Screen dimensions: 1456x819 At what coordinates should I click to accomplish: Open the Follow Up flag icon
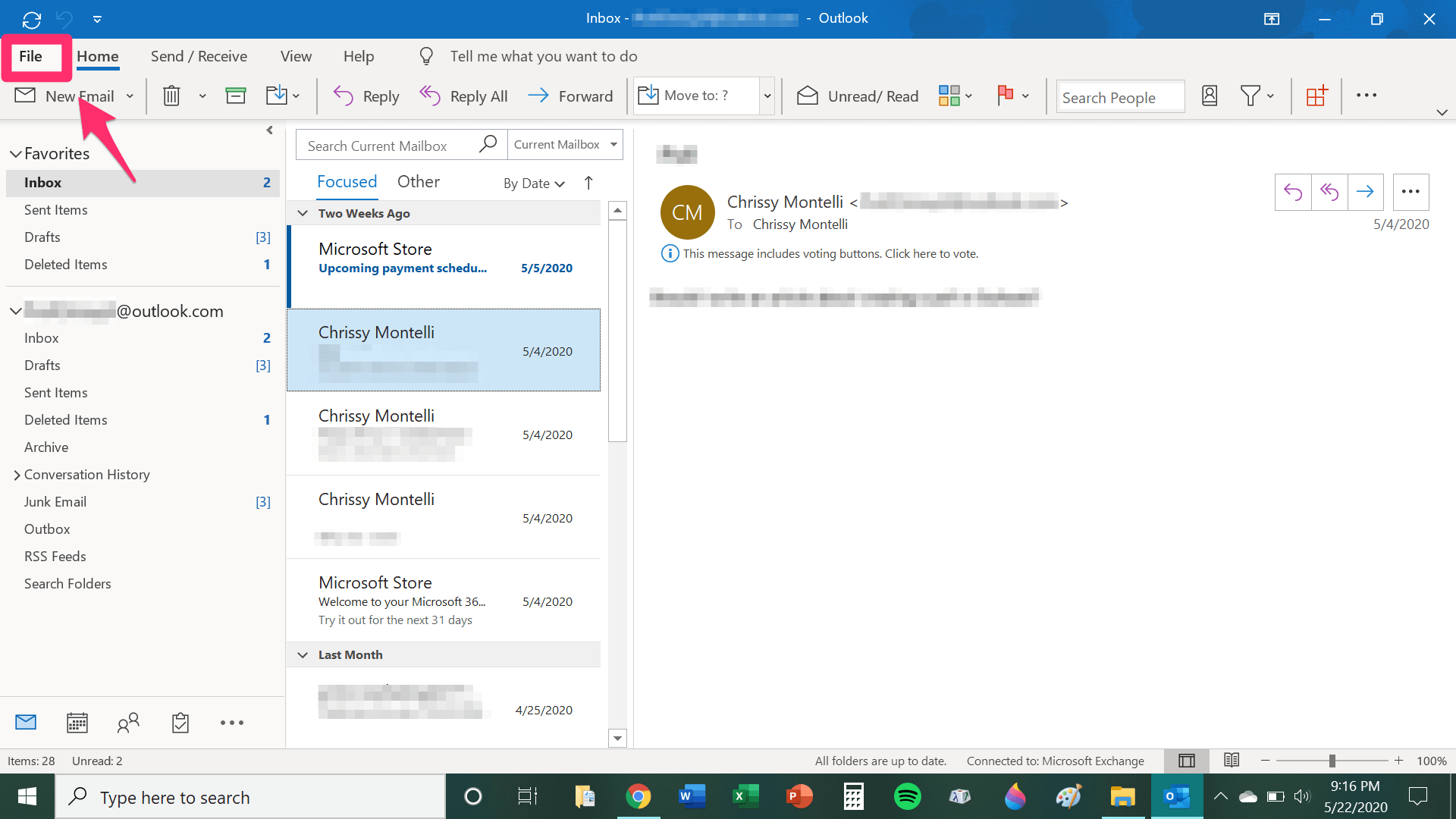tap(1007, 96)
